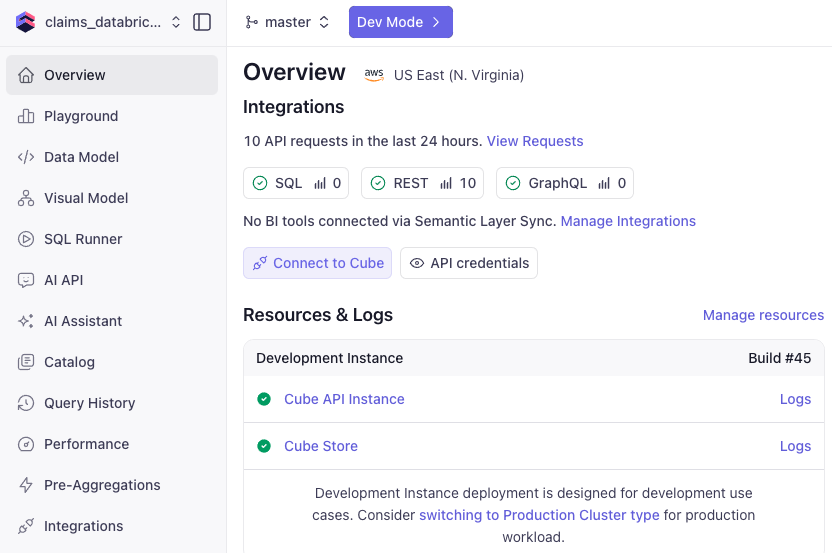832x553 pixels.
Task: Click the SQL request count chart icon
Action: tap(320, 184)
